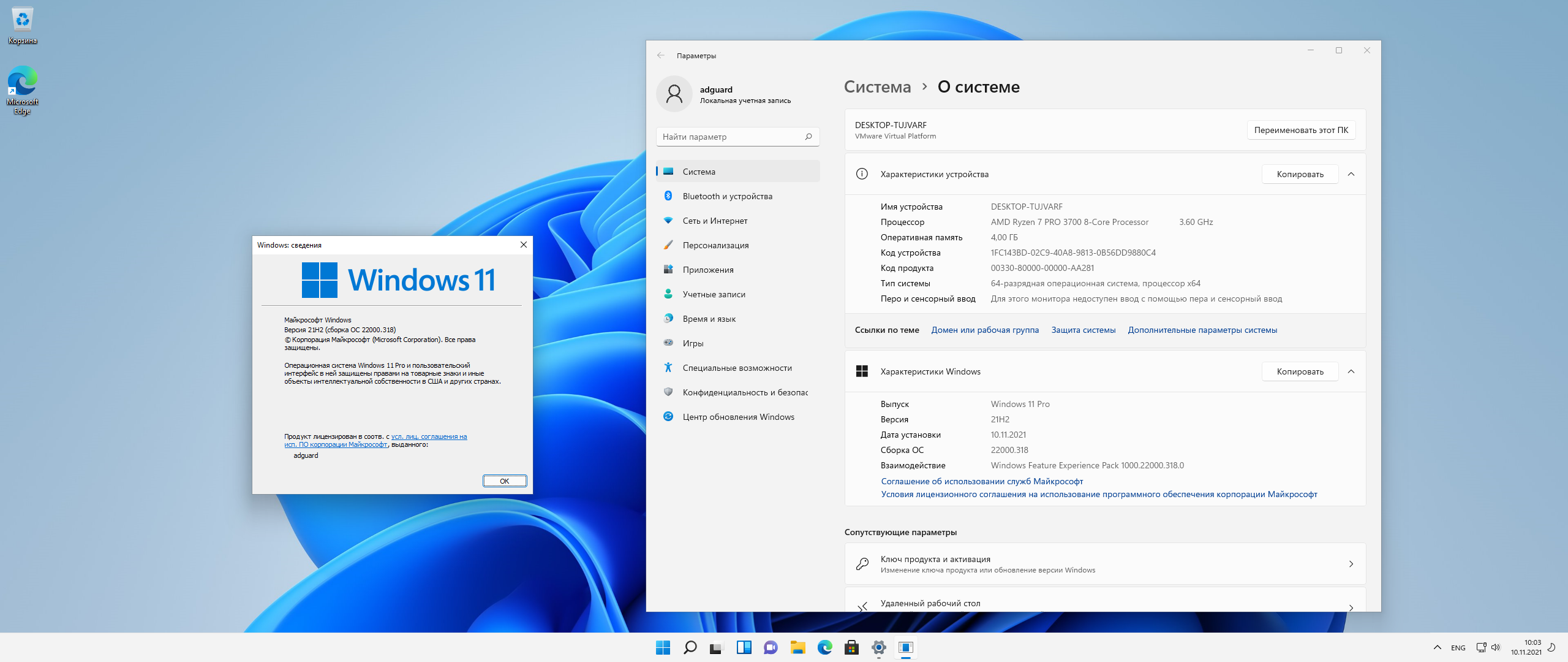Viewport: 1568px width, 662px height.
Task: Select Персонализация in the sidebar
Action: coord(738,245)
